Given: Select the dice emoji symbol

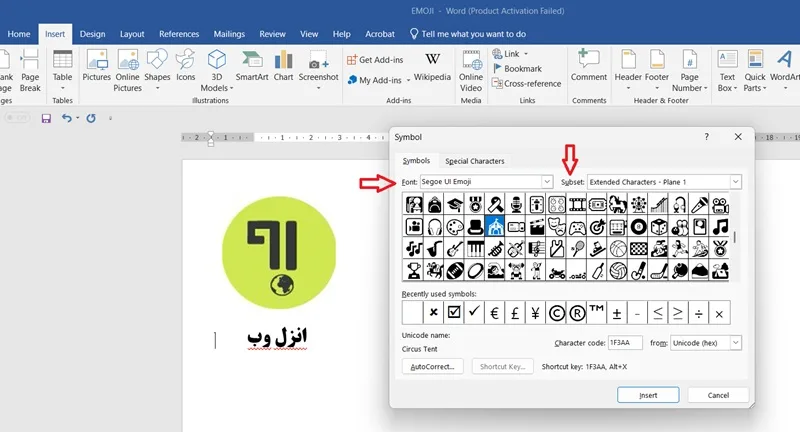Looking at the screenshot, I should pyautogui.click(x=659, y=226).
